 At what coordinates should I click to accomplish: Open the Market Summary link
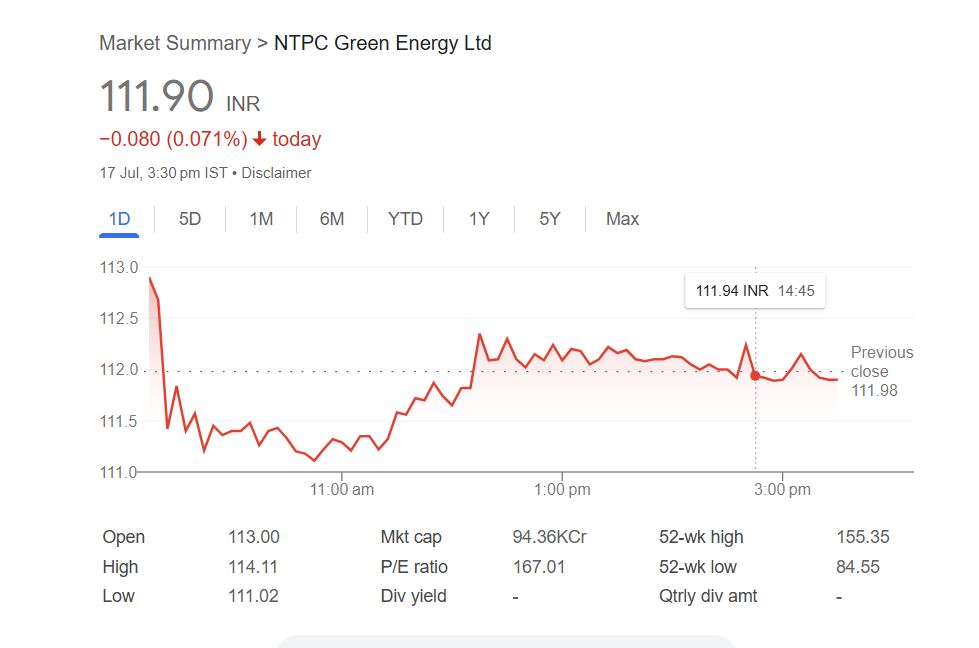coord(175,43)
